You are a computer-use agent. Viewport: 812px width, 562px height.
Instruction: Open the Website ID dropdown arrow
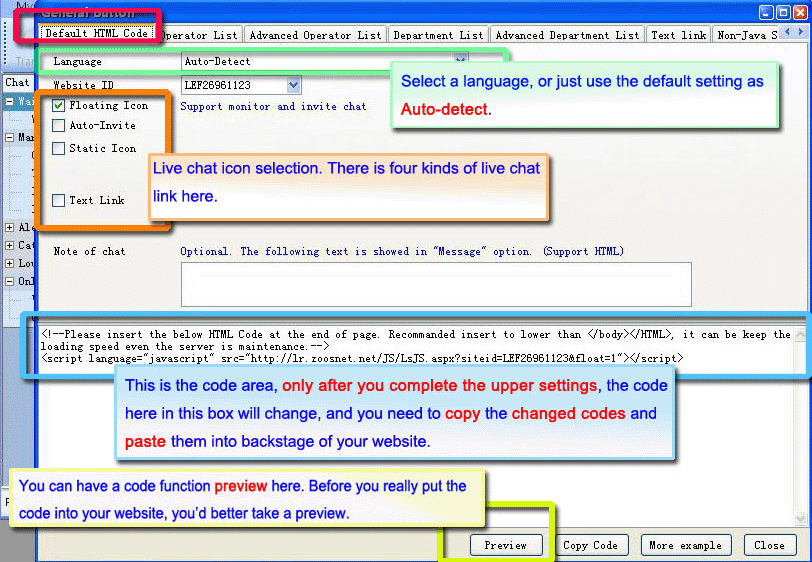pos(293,85)
